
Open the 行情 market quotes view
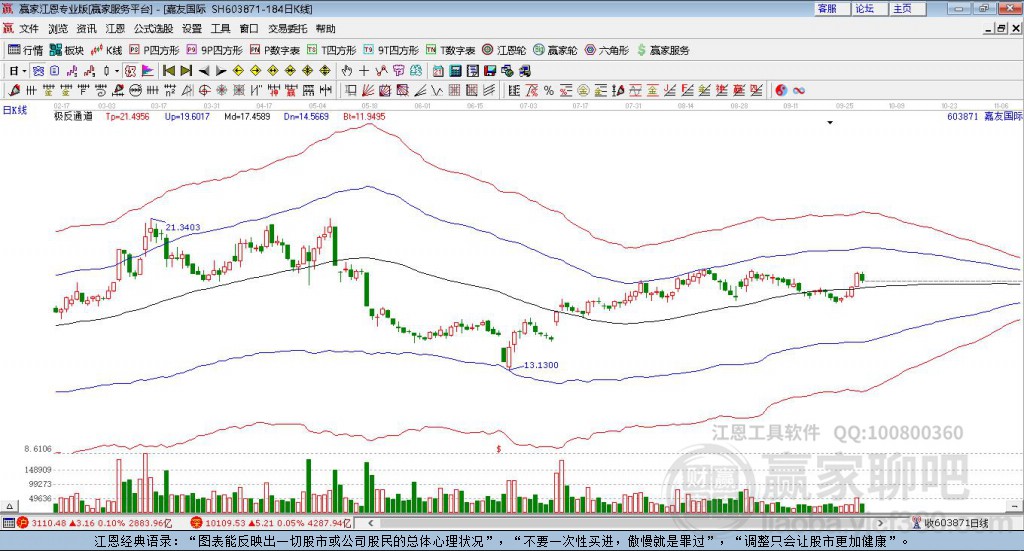point(25,50)
